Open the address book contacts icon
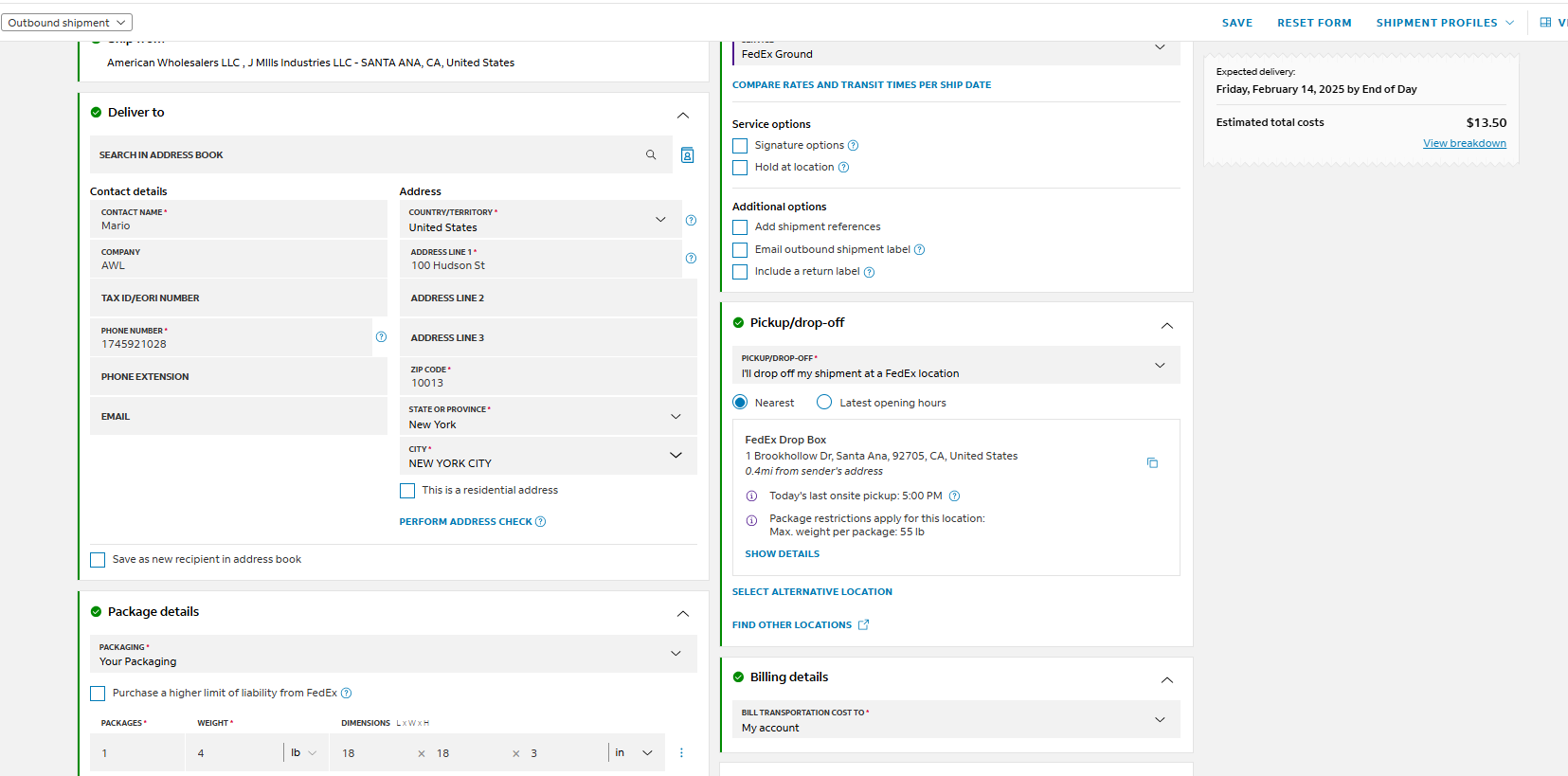Image resolution: width=1568 pixels, height=776 pixels. (x=688, y=155)
